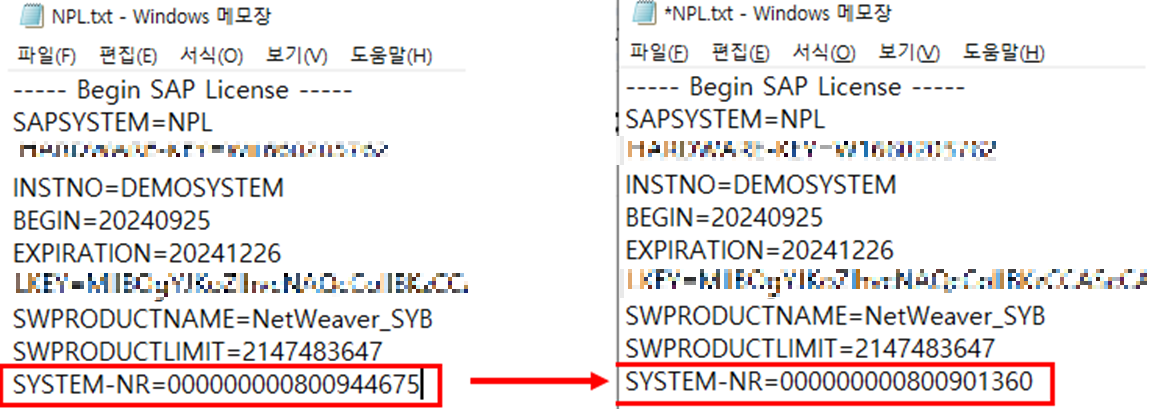1158x409 pixels.
Task: Click INSTNO=DEMOSYSTEM line in left window
Action: tap(148, 188)
